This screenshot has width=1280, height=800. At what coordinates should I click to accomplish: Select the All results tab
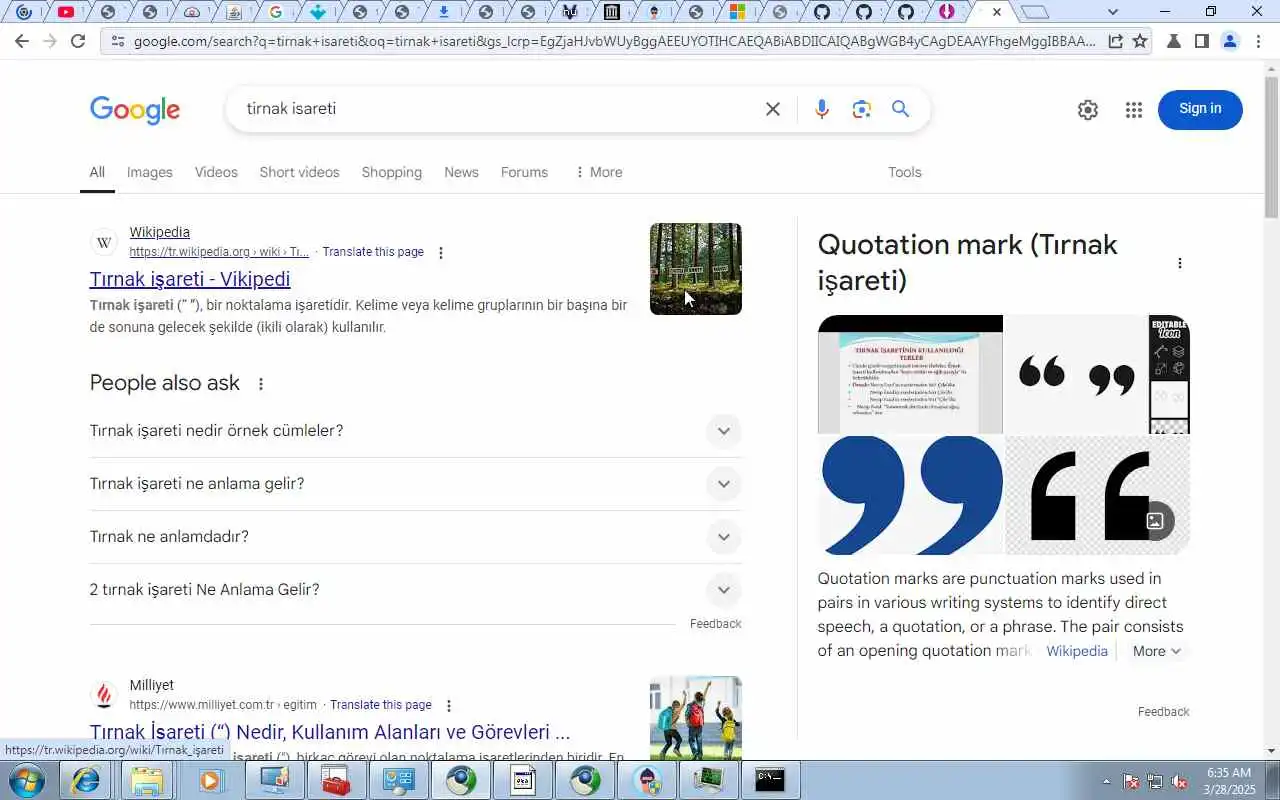[x=97, y=172]
